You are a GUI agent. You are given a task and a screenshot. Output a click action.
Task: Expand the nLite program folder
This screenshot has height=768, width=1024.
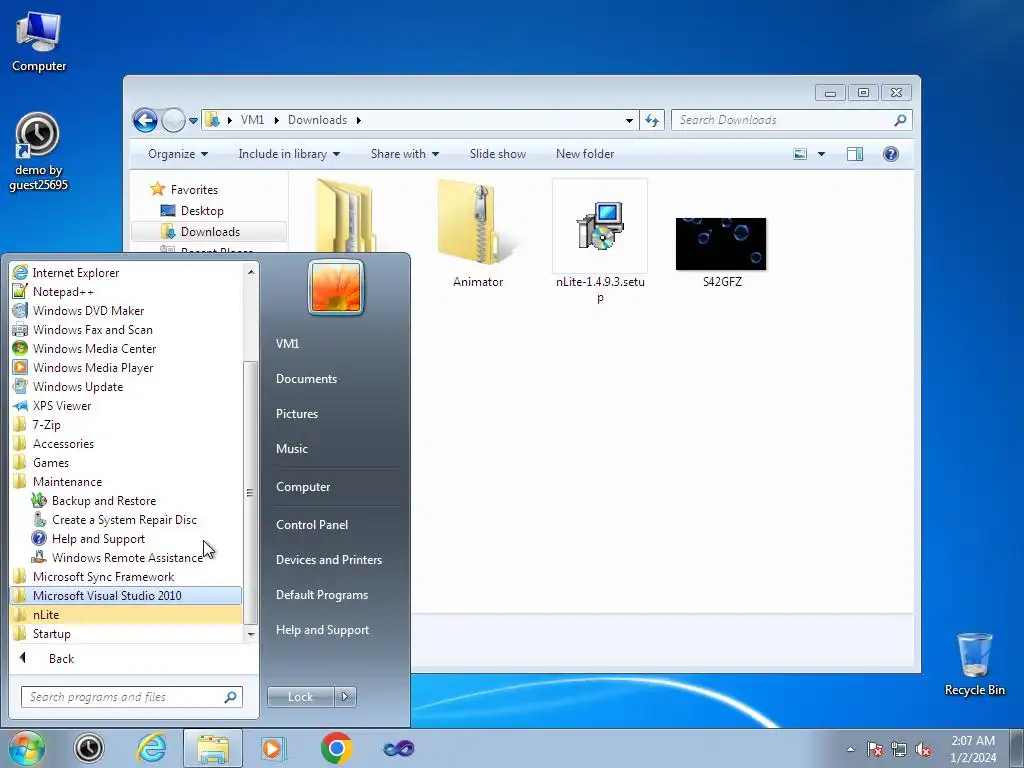click(x=126, y=614)
